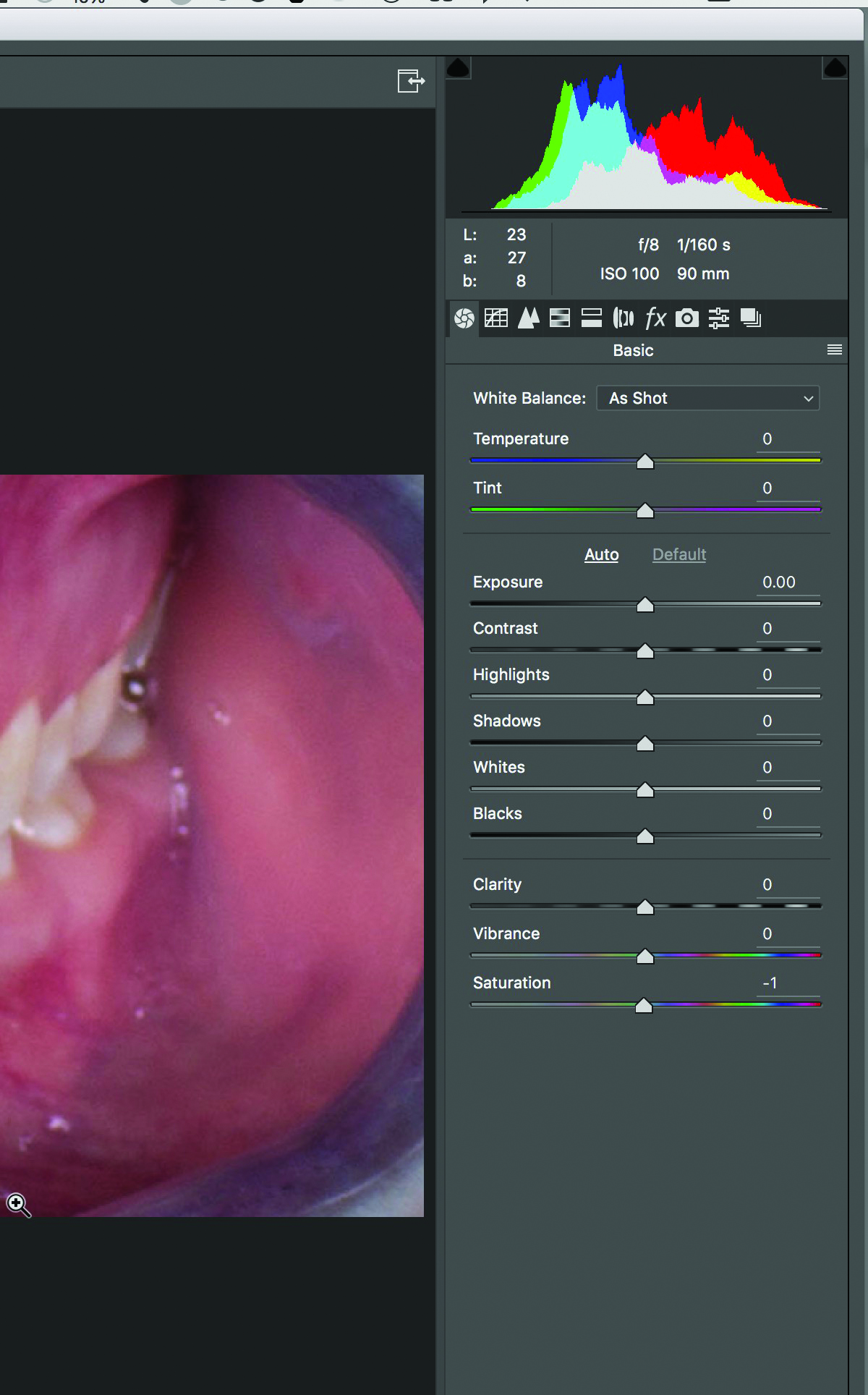This screenshot has height=1395, width=868.
Task: Select the Basic panel aperture icon
Action: click(x=464, y=318)
